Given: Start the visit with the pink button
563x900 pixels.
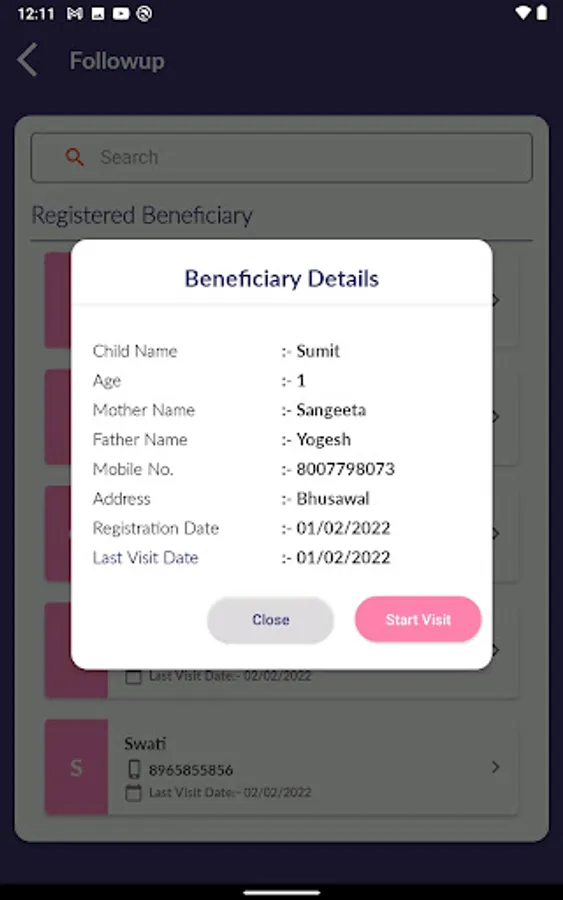Looking at the screenshot, I should tap(418, 619).
